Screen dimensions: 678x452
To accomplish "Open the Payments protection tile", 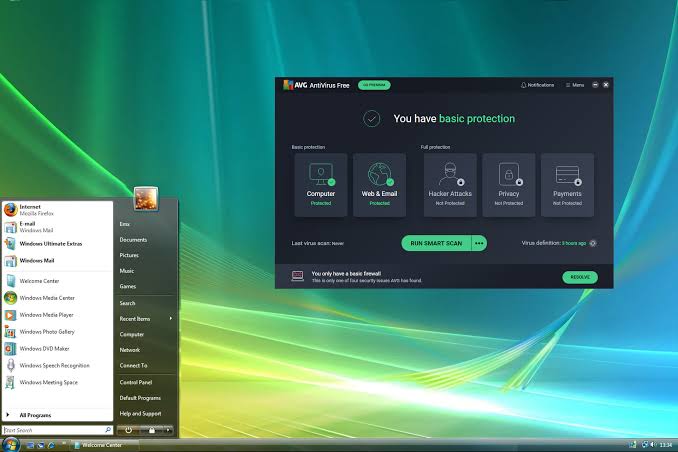I will pyautogui.click(x=567, y=185).
